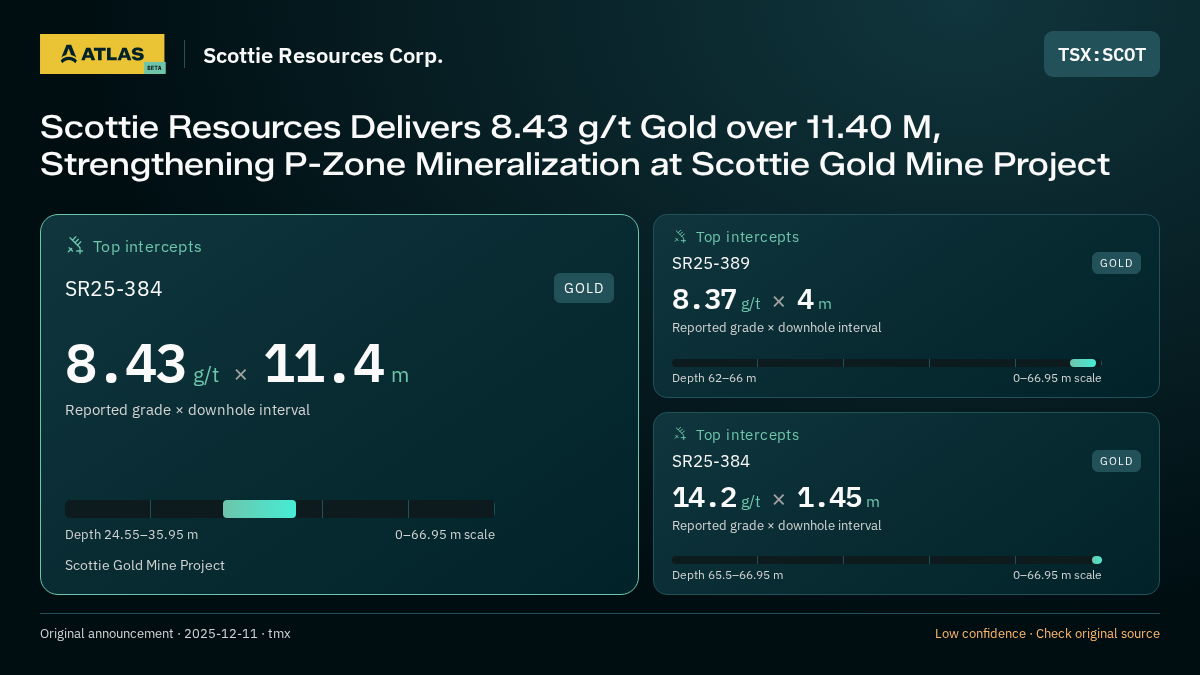Click the 1.45 m interval value
This screenshot has width=1200, height=675.
[838, 498]
